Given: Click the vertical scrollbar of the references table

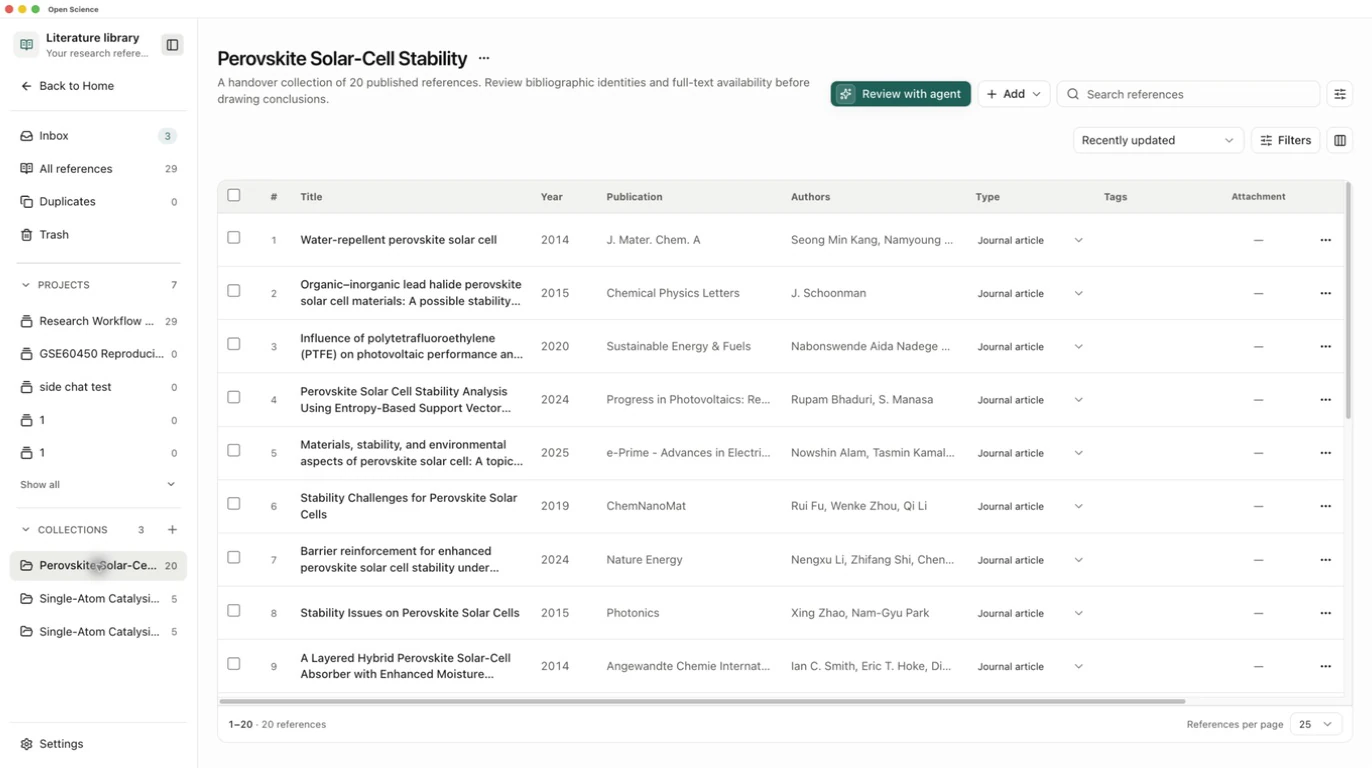Looking at the screenshot, I should (x=1349, y=300).
